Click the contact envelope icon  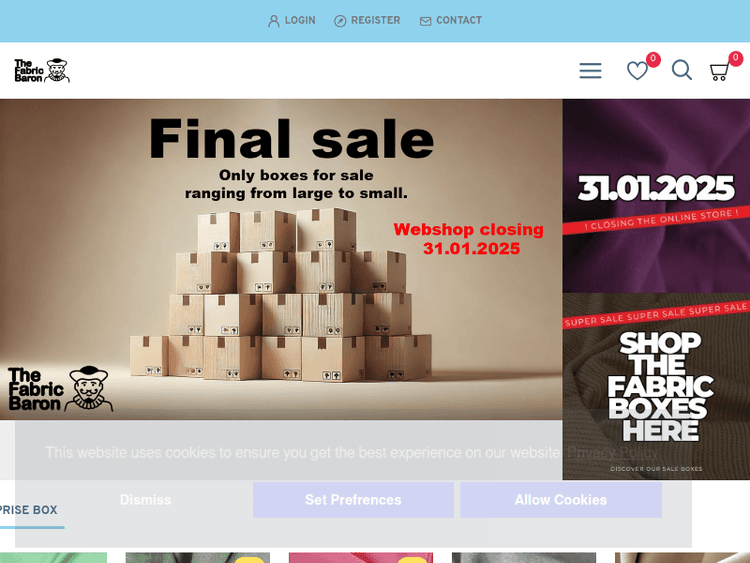pos(425,21)
